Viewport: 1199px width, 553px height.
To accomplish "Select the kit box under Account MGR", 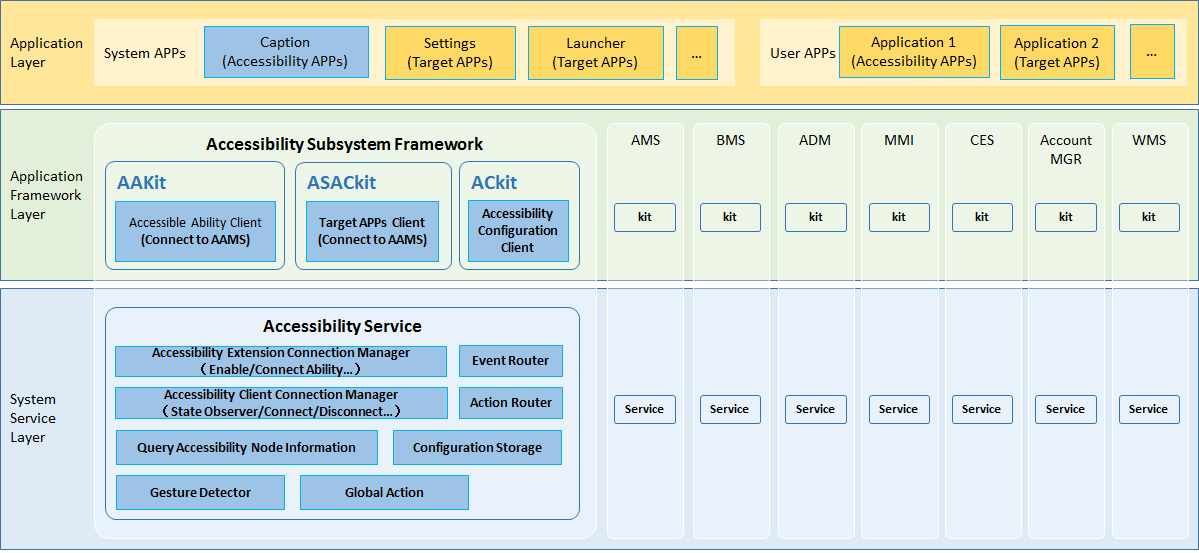I will [x=1065, y=217].
